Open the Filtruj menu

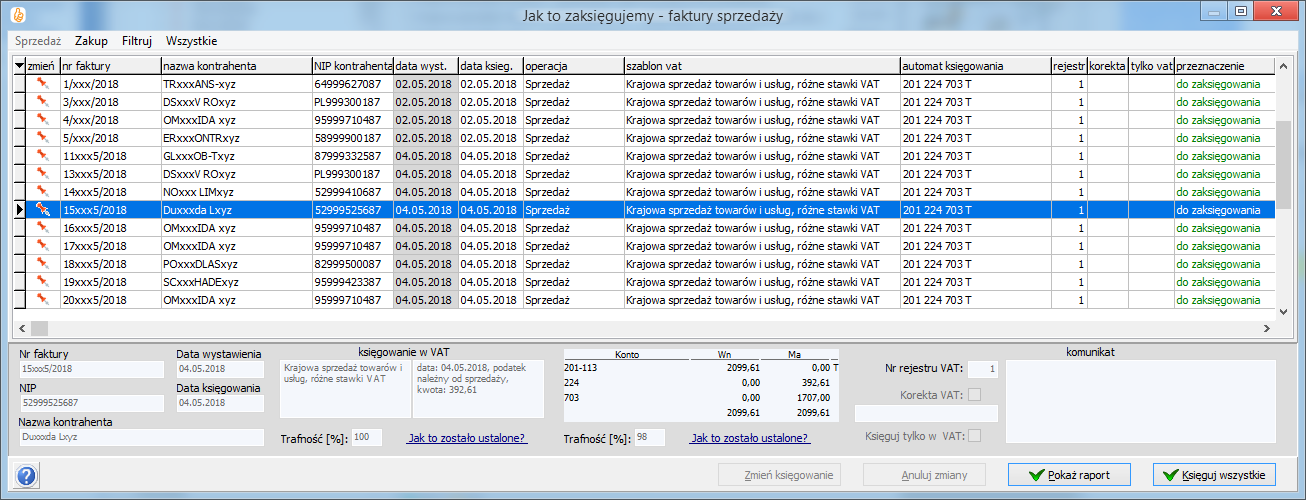click(x=137, y=41)
